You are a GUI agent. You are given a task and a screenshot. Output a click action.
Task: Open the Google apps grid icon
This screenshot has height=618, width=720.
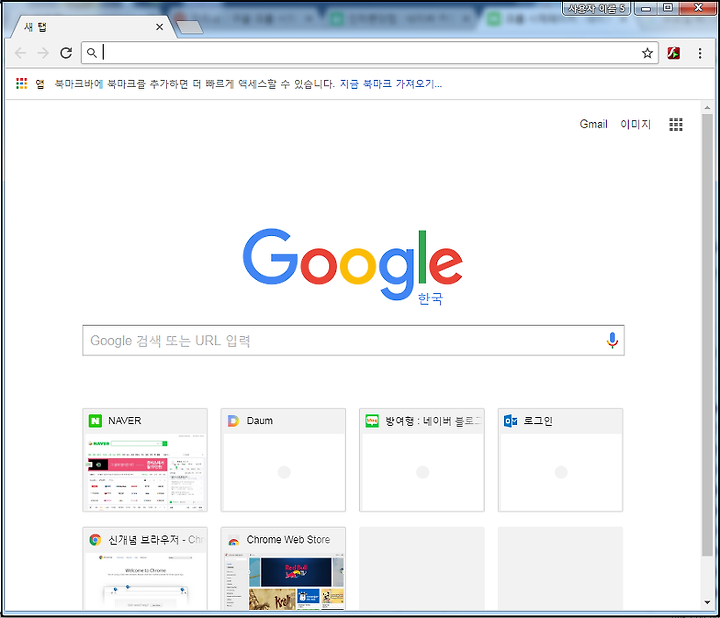tap(675, 124)
